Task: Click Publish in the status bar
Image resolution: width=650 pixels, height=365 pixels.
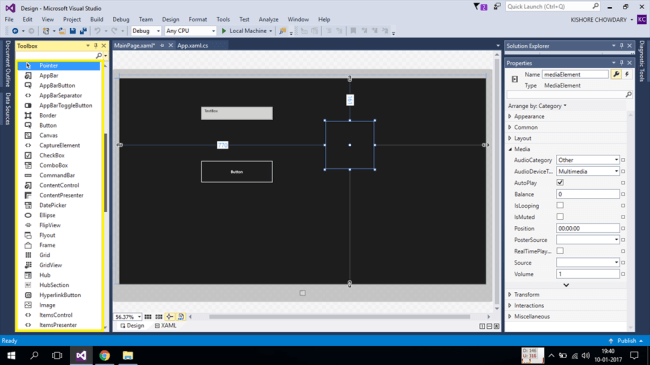Action: pyautogui.click(x=626, y=341)
